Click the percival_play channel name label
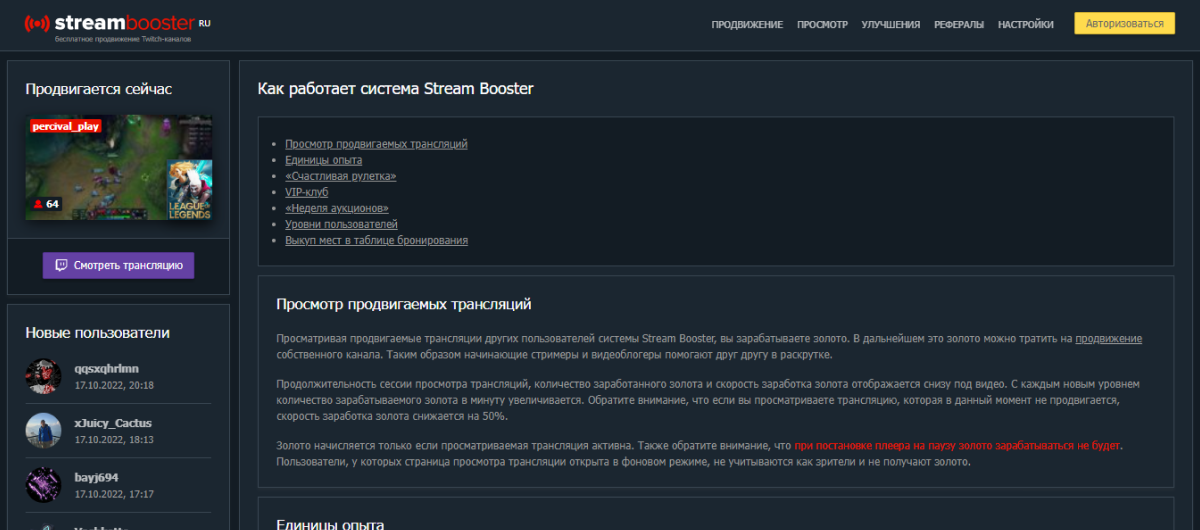Viewport: 1200px width, 530px height. (x=65, y=127)
